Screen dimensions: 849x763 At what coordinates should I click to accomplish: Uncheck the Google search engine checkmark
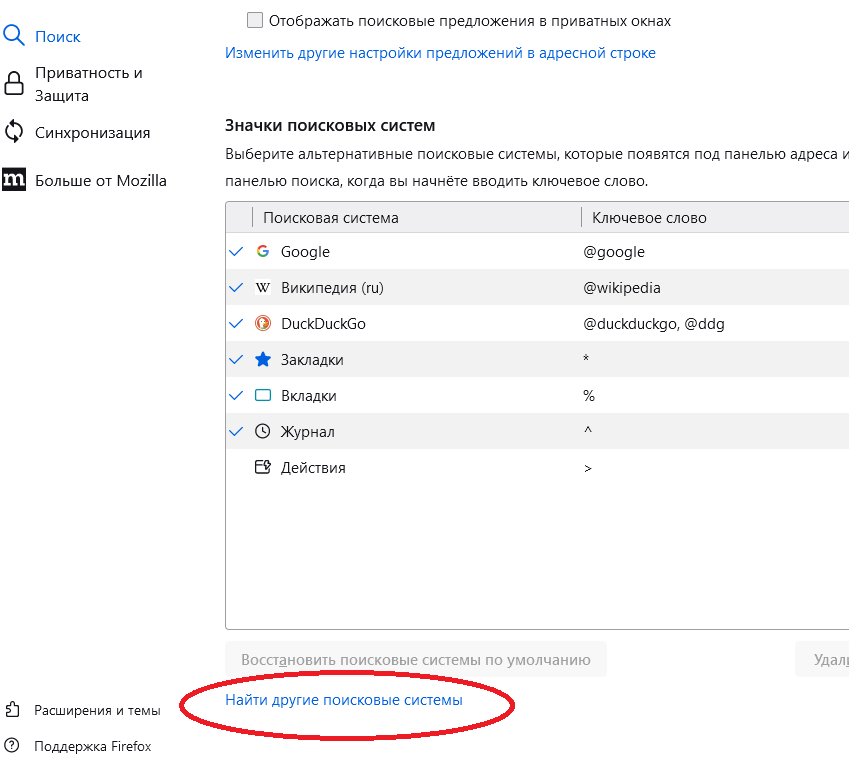(237, 252)
